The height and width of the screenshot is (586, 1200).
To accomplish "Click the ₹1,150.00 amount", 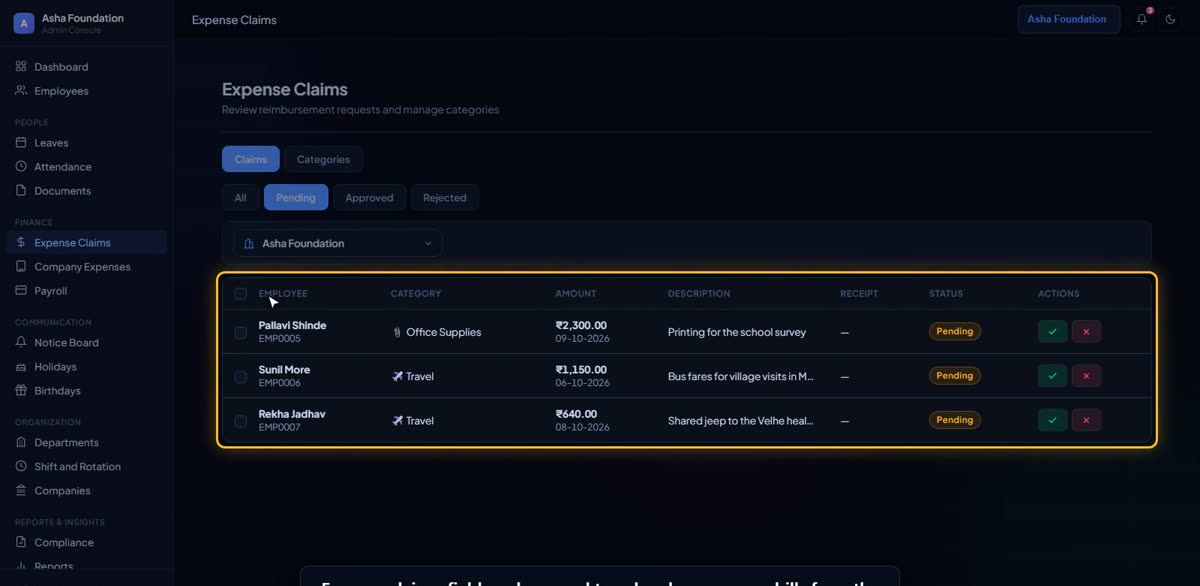I will pyautogui.click(x=581, y=370).
